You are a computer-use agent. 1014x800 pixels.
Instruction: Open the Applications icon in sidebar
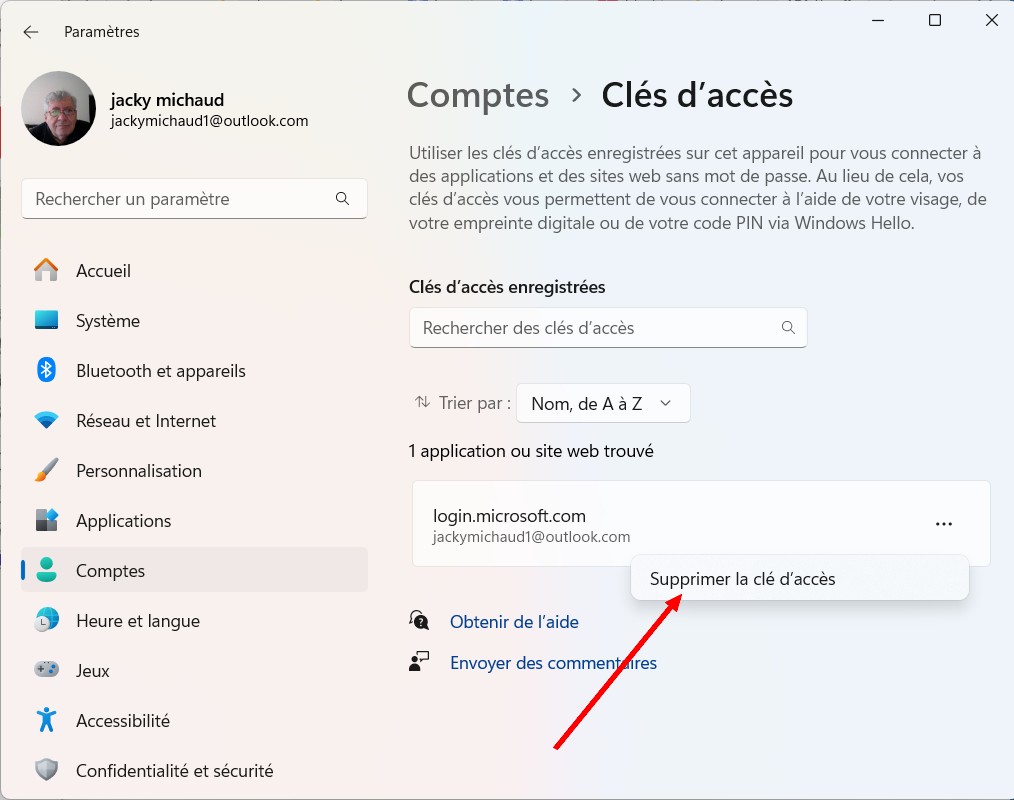(46, 521)
